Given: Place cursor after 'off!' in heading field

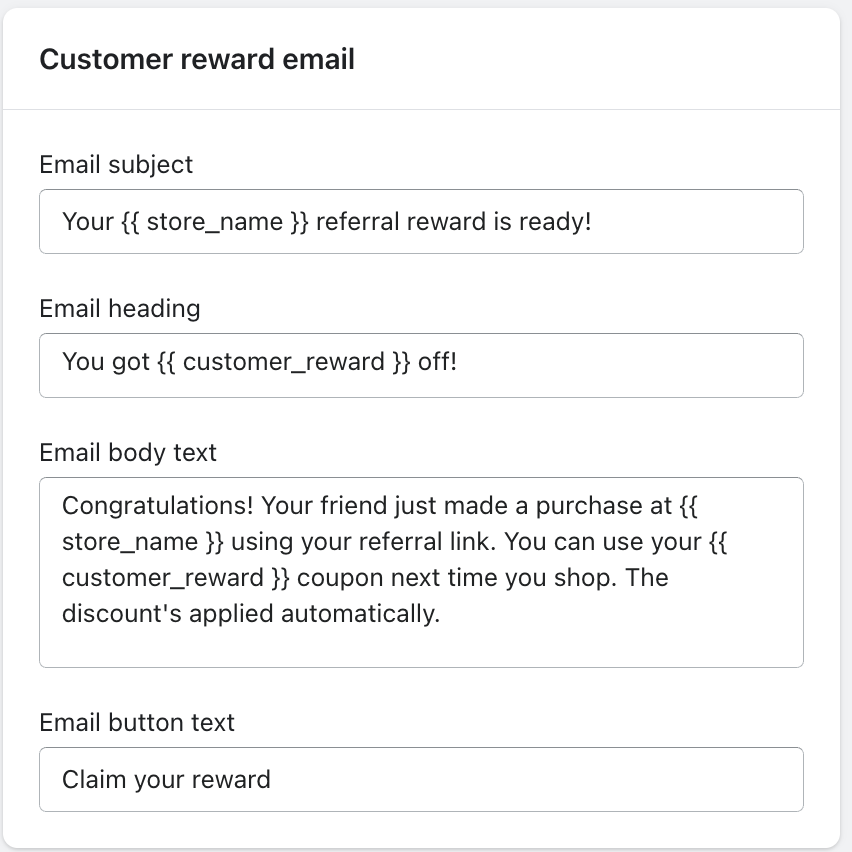Looking at the screenshot, I should click(x=458, y=361).
